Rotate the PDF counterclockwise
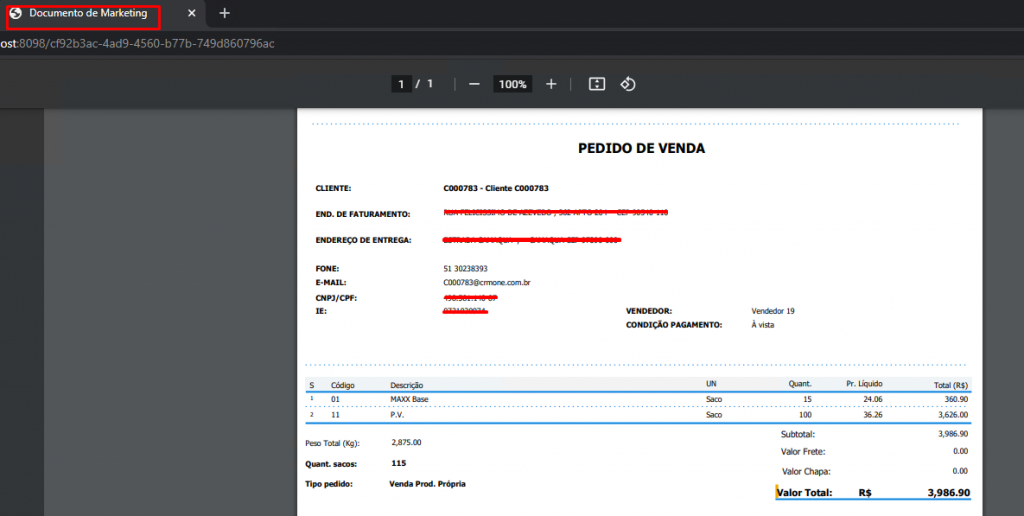1024x516 pixels. (x=628, y=84)
